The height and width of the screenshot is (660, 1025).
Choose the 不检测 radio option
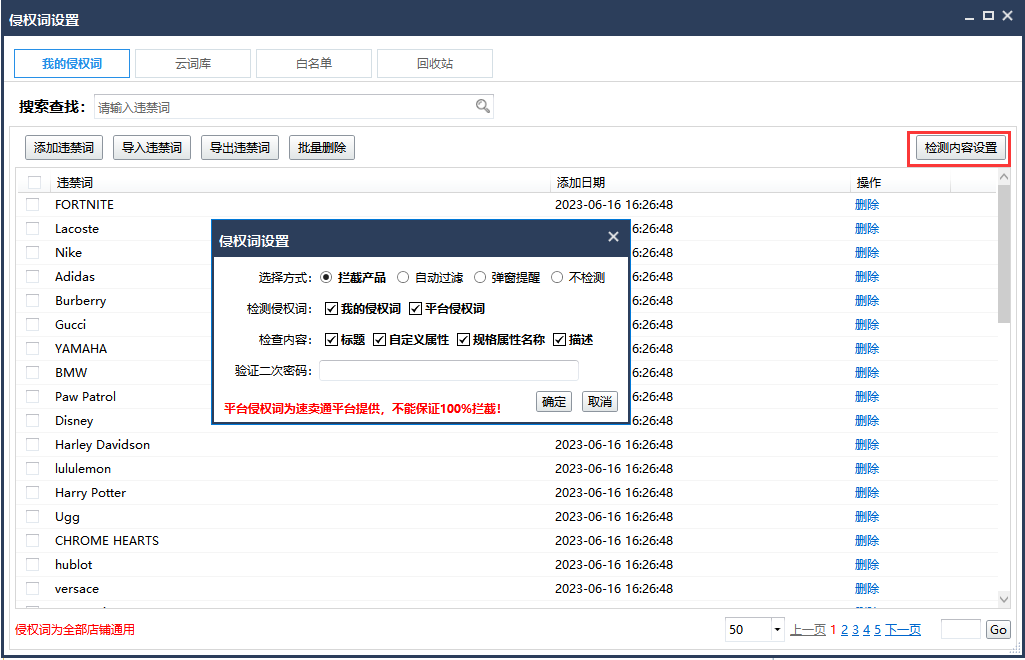tap(557, 278)
